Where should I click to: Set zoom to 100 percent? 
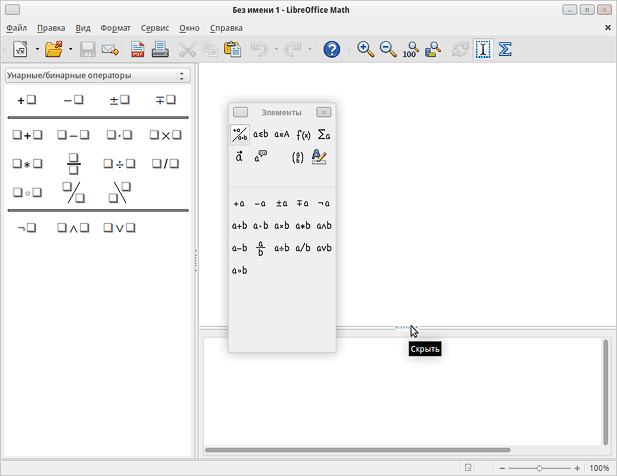(410, 50)
